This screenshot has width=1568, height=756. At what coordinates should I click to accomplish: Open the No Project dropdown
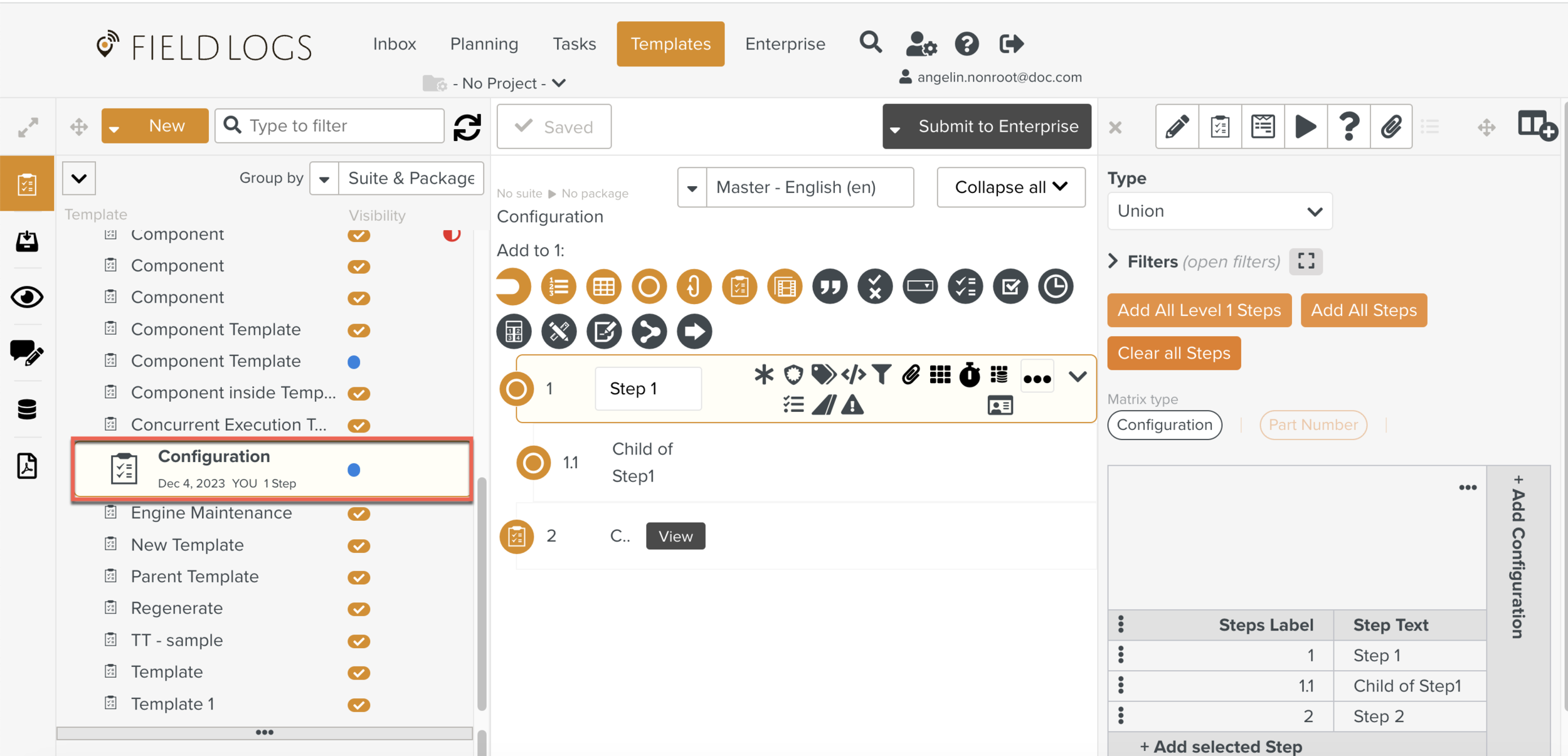click(x=509, y=83)
